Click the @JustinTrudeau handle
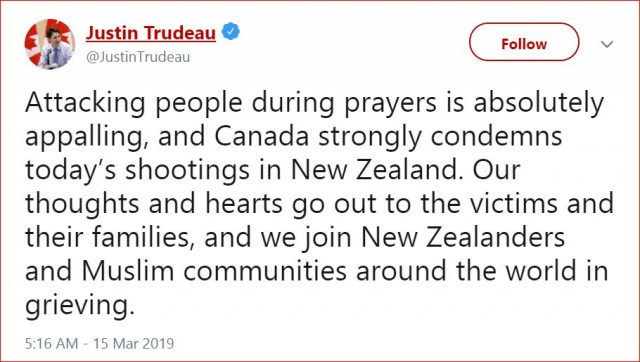The height and width of the screenshot is (362, 640). [x=138, y=57]
